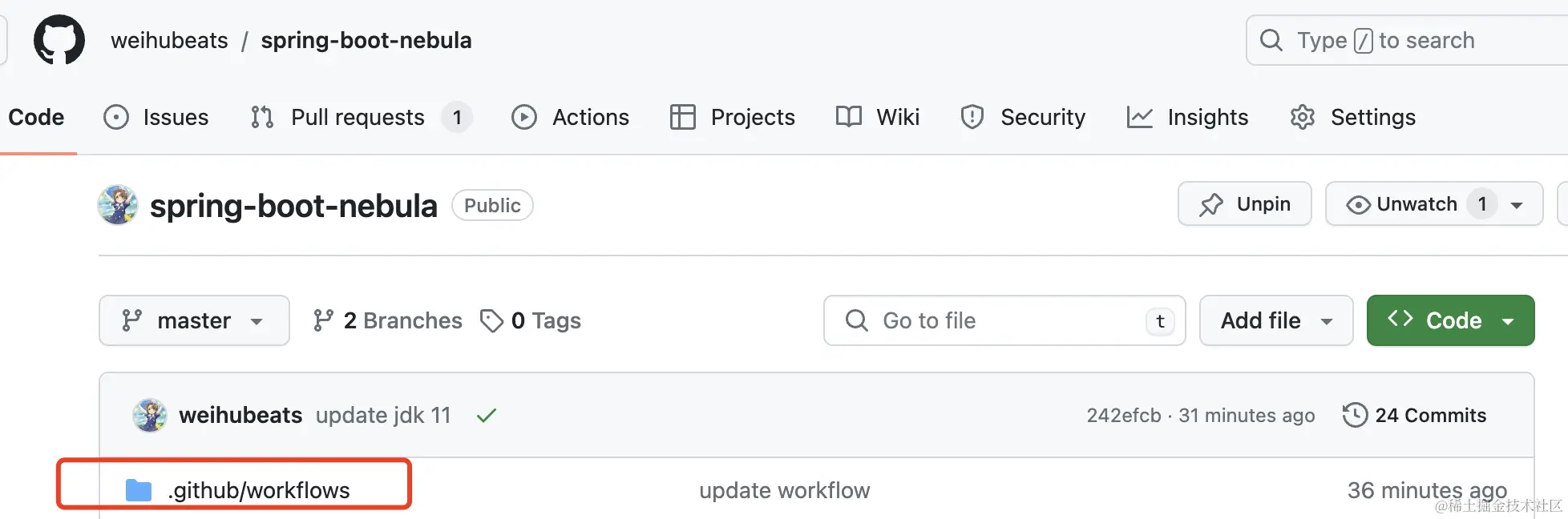1568x519 pixels.
Task: Click the GitHub Octocat logo
Action: click(x=59, y=40)
